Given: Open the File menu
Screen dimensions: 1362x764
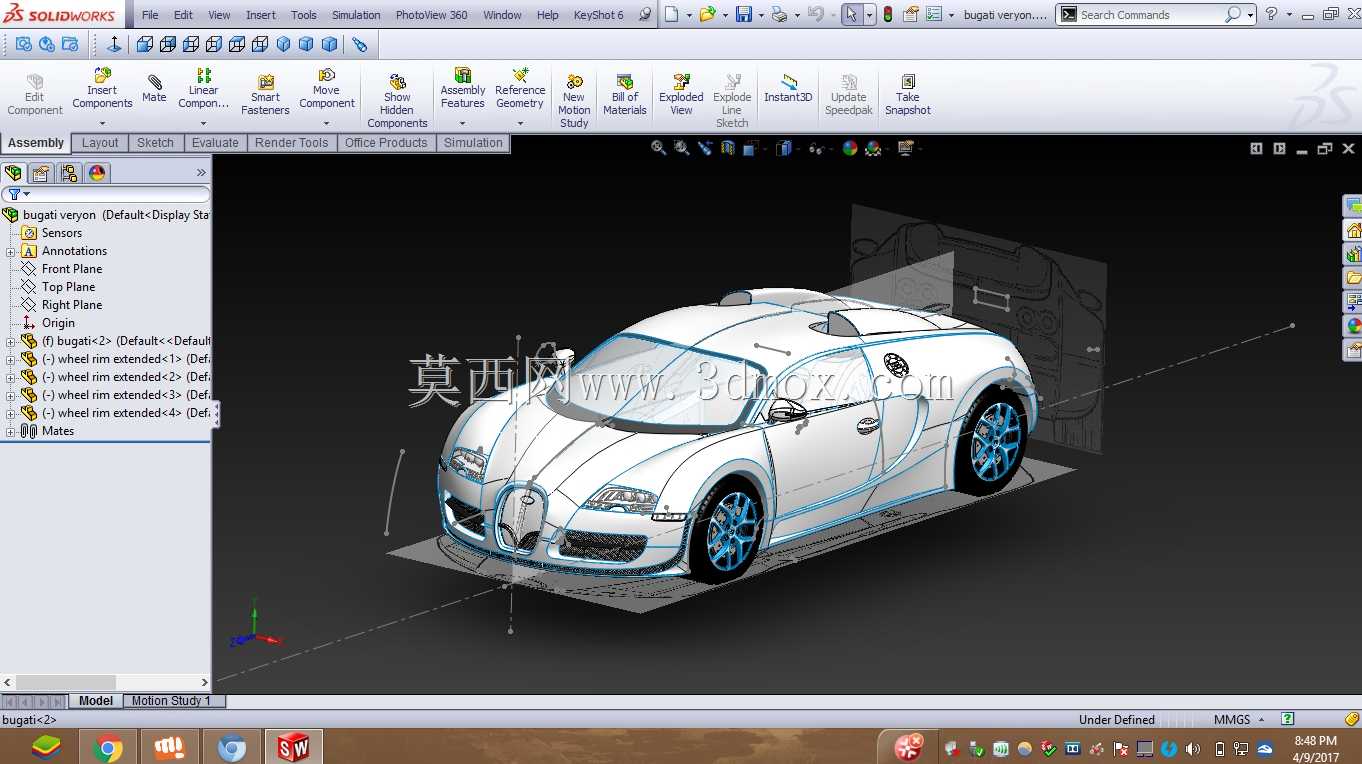Looking at the screenshot, I should pos(150,15).
